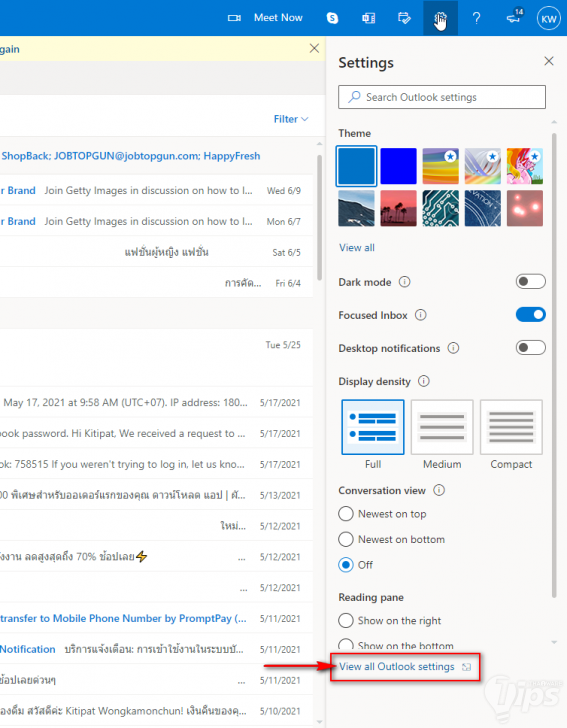The image size is (567, 728).
Task: Open the Kitipat Wongkamonchun email dated 5/10/2021
Action: tap(156, 710)
